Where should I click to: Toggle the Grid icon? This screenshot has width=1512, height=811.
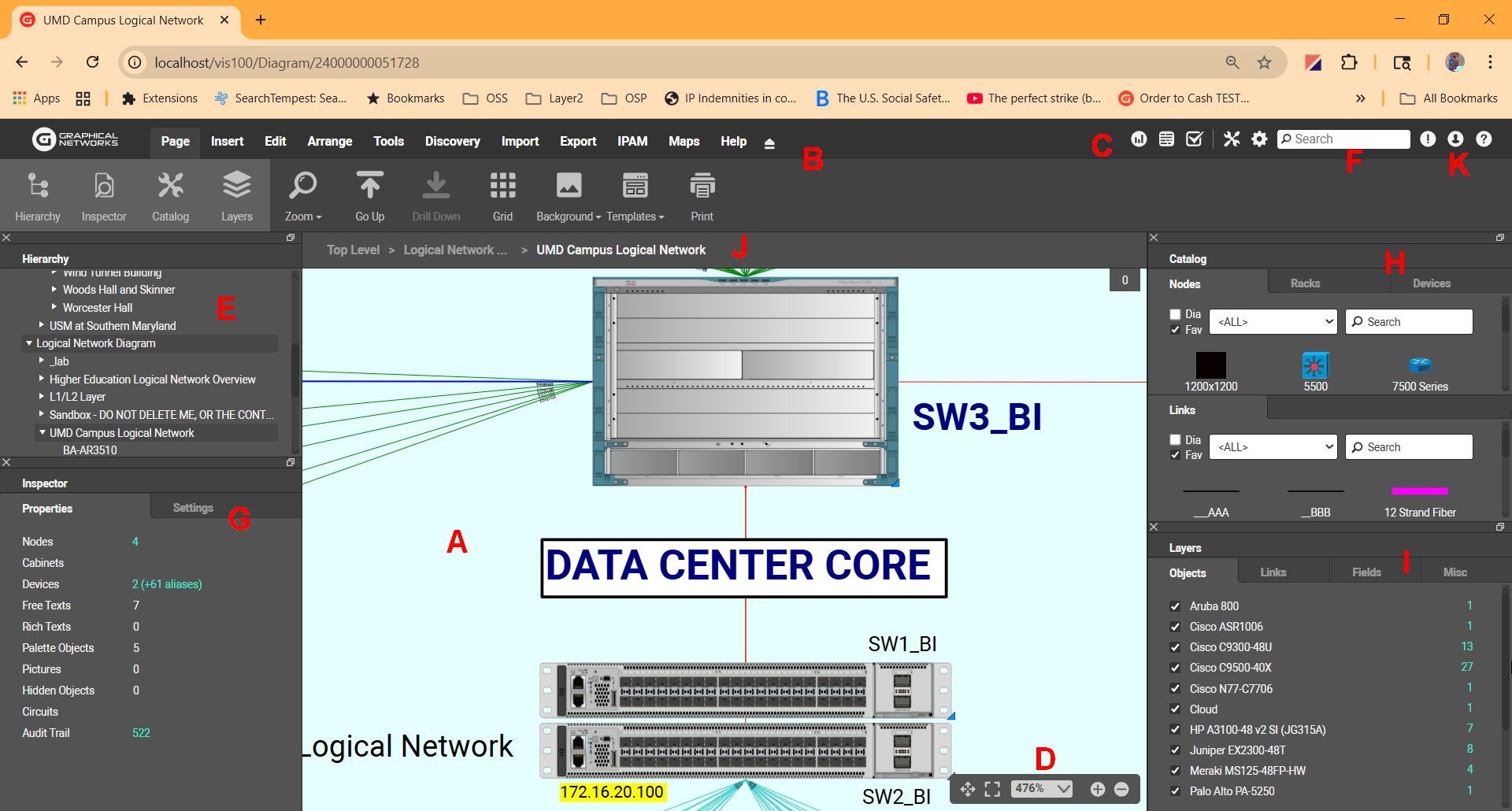click(x=502, y=187)
